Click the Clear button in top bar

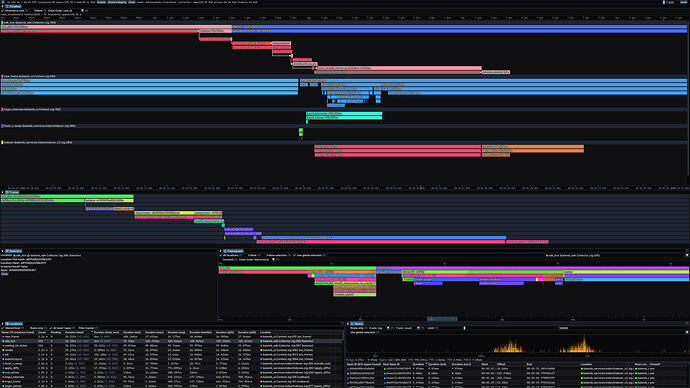[132, 2]
